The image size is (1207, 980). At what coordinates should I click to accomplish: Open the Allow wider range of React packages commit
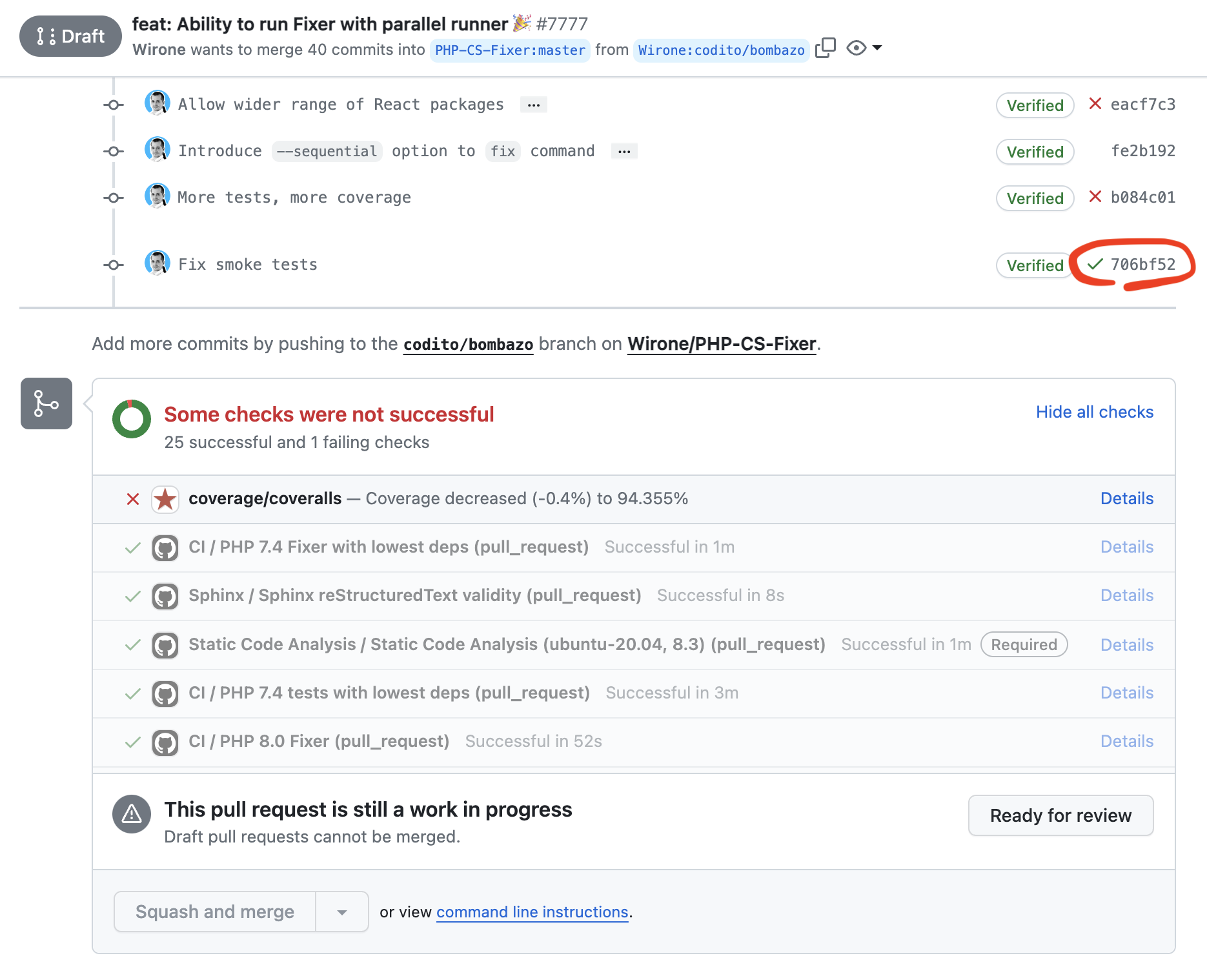click(x=341, y=105)
